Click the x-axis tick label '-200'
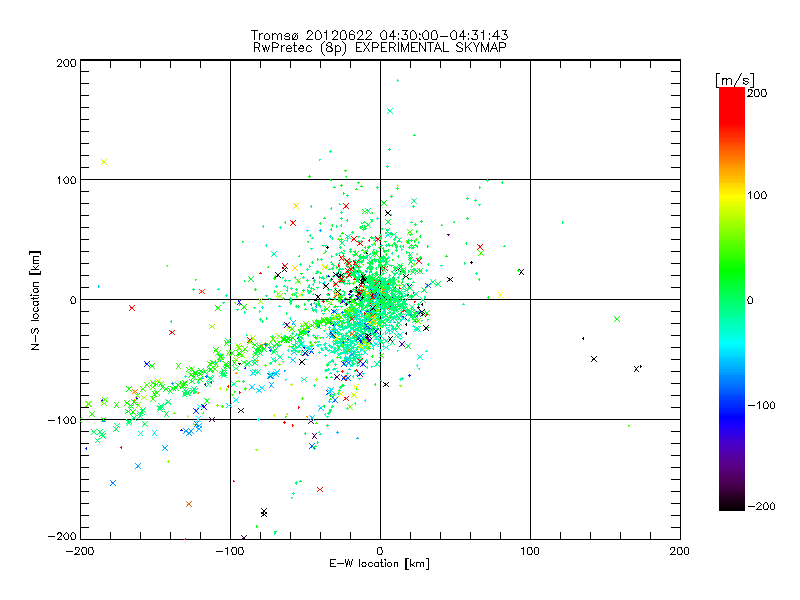 (x=80, y=551)
